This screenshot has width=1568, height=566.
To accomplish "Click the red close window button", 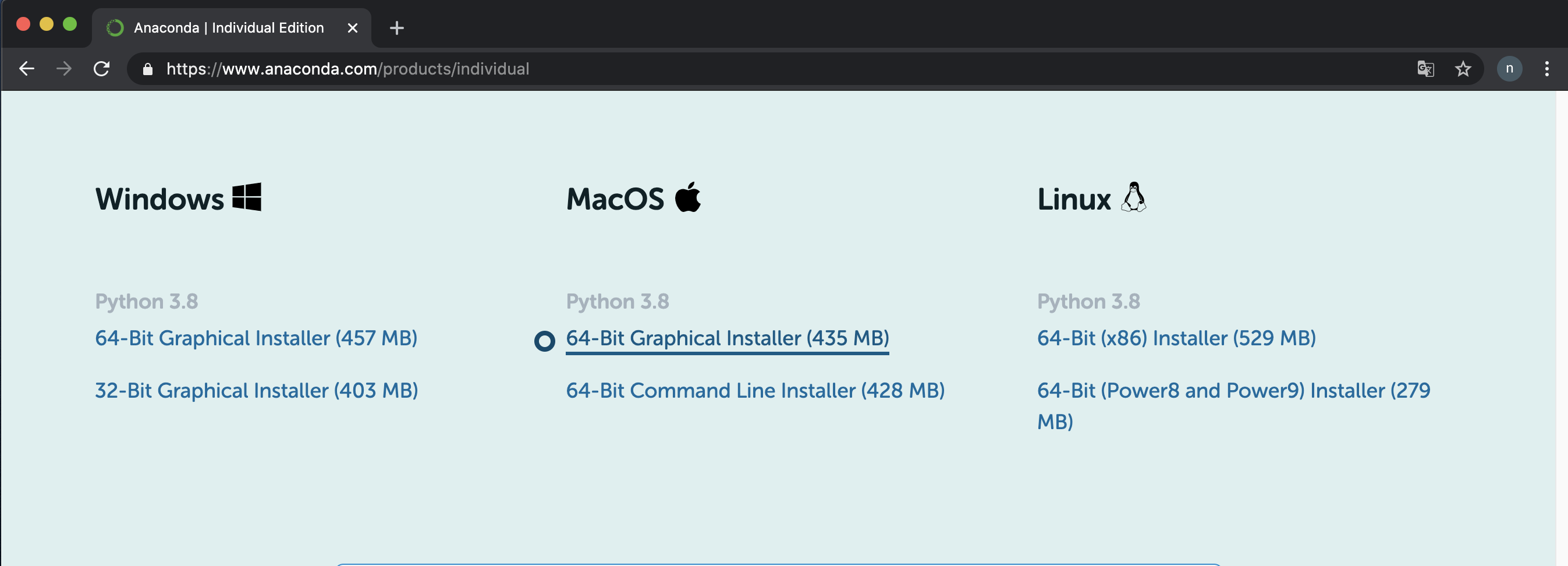I will (23, 24).
